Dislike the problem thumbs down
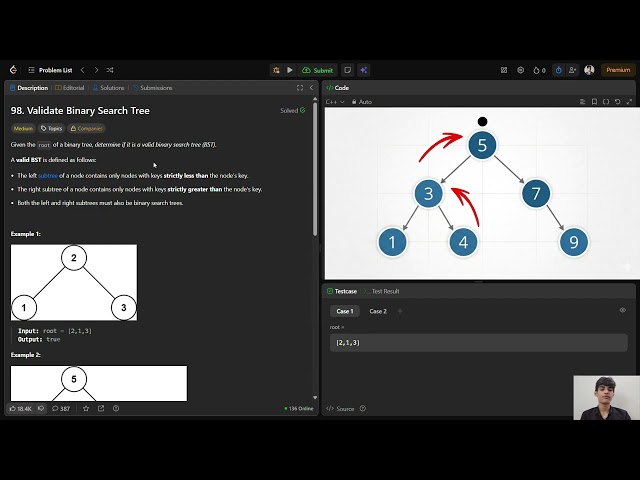This screenshot has width=640, height=480. (41, 408)
